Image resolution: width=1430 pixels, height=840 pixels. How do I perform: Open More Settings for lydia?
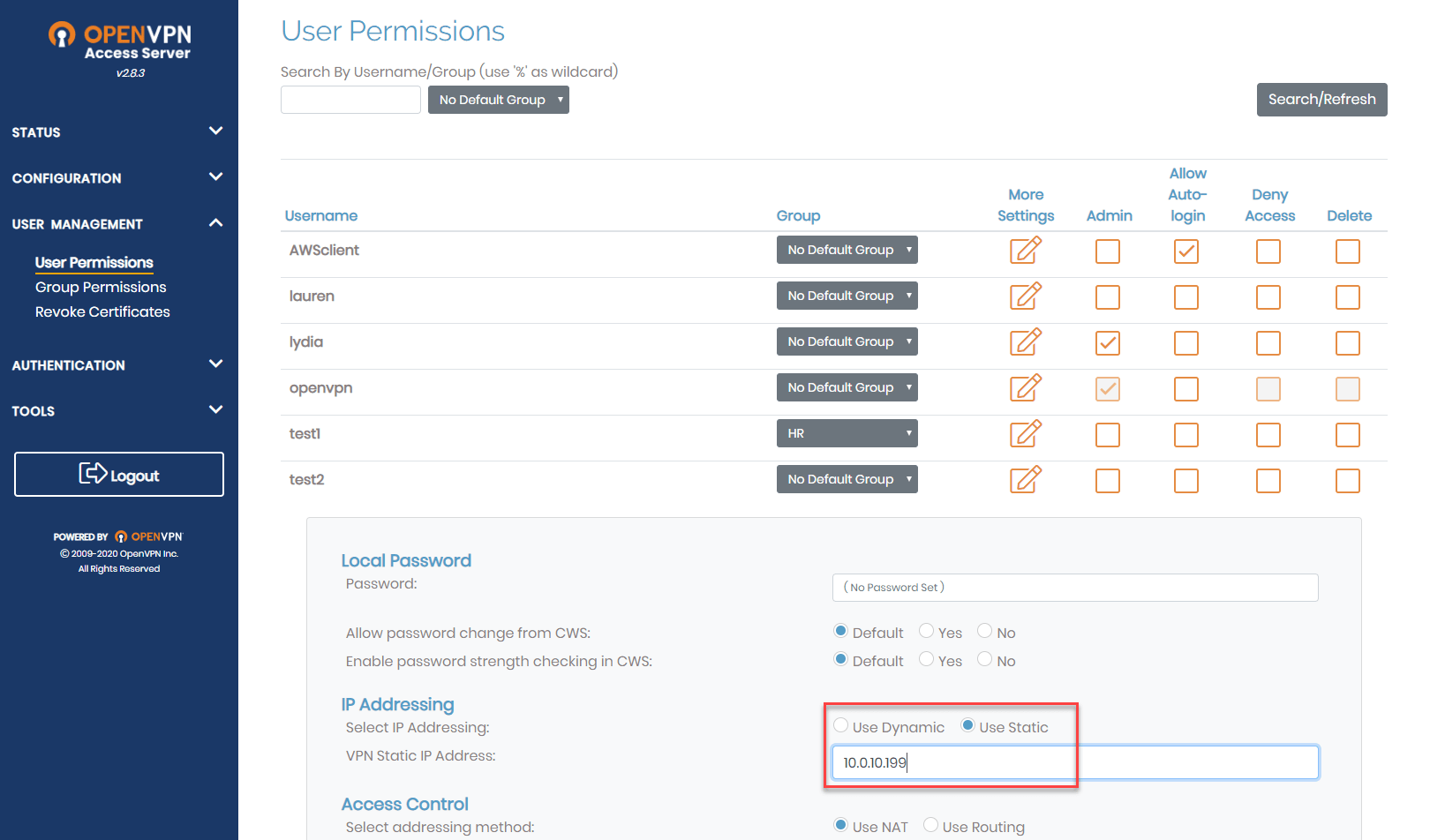click(x=1026, y=343)
